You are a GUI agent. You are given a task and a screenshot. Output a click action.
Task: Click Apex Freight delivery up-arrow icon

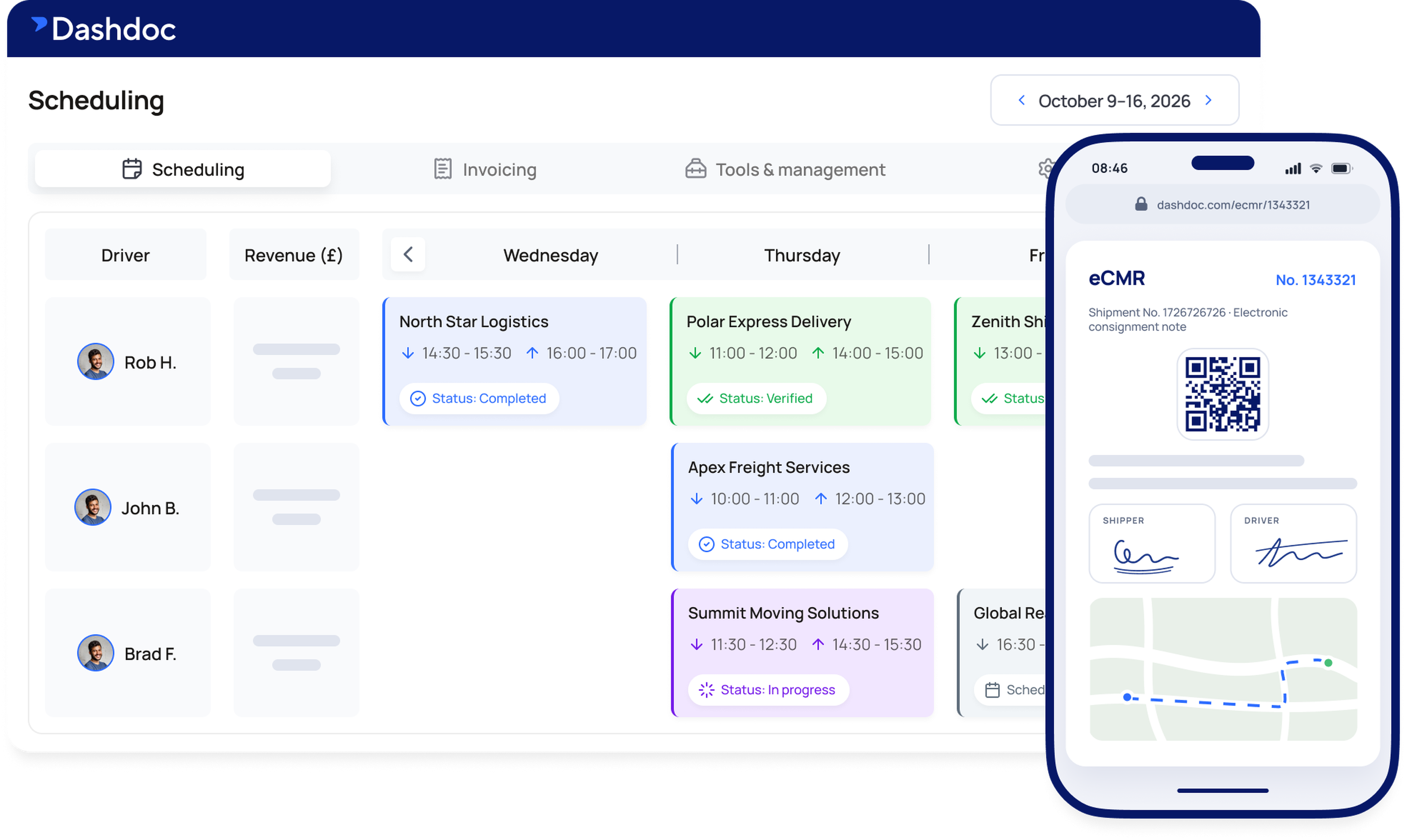coord(821,499)
